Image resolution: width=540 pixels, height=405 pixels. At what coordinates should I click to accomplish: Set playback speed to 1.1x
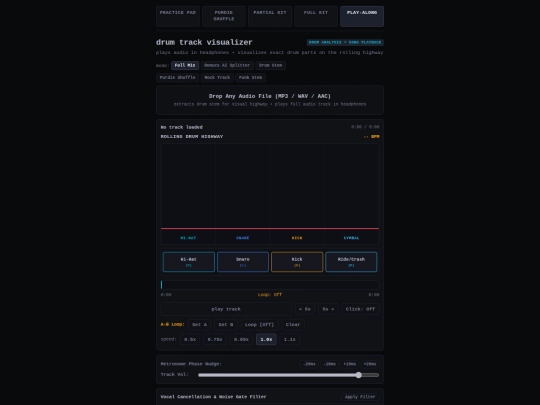(290, 340)
